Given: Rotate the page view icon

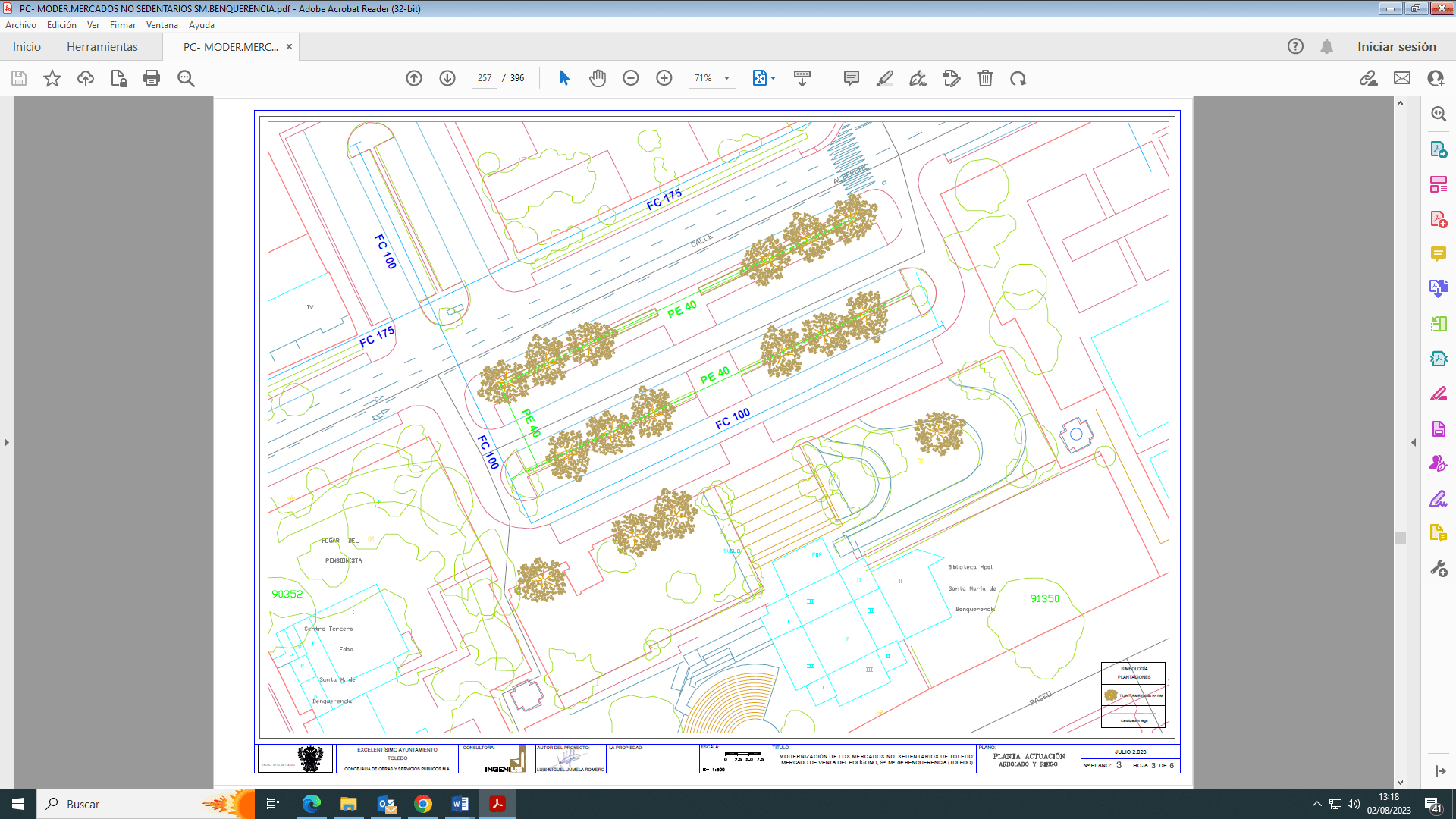Looking at the screenshot, I should (1018, 78).
